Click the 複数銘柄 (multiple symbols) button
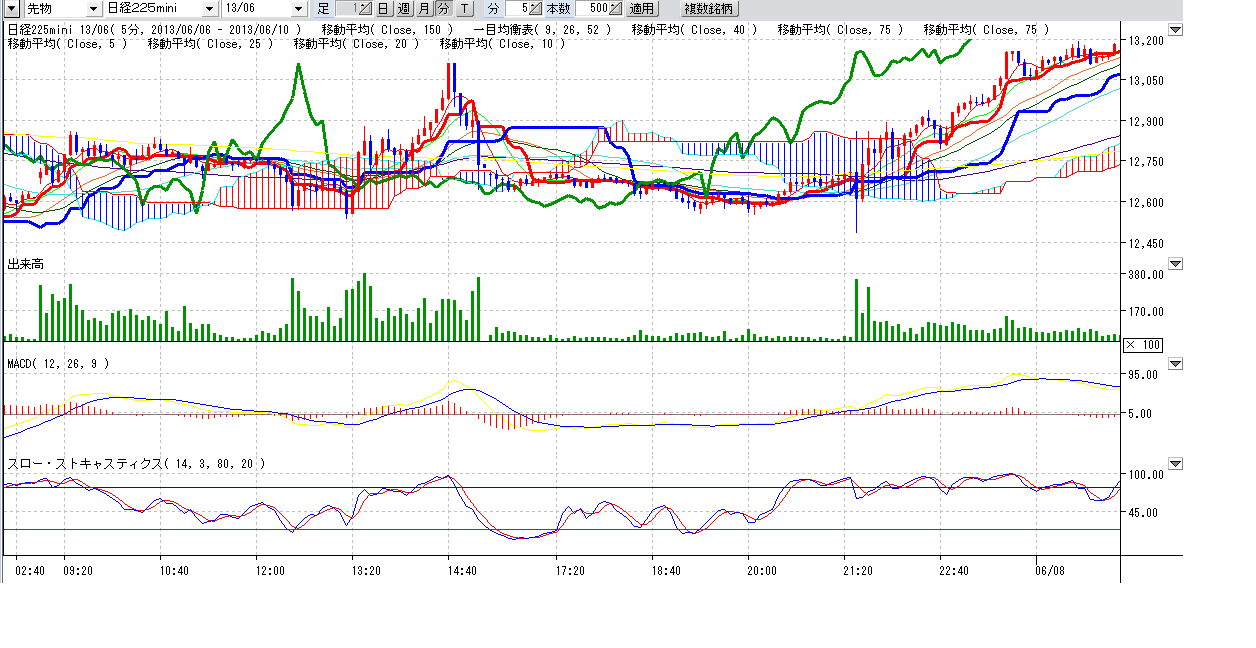The image size is (1256, 648). tap(708, 9)
